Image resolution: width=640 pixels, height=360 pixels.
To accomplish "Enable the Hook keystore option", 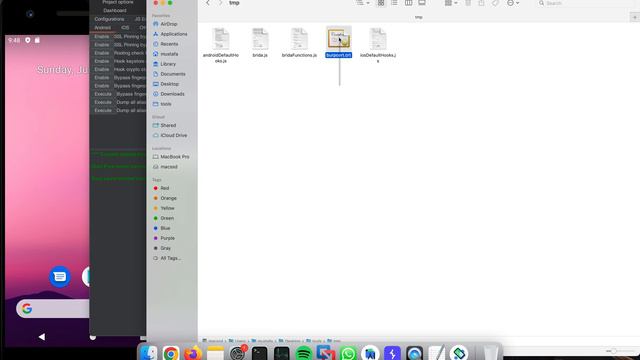I will point(102,61).
